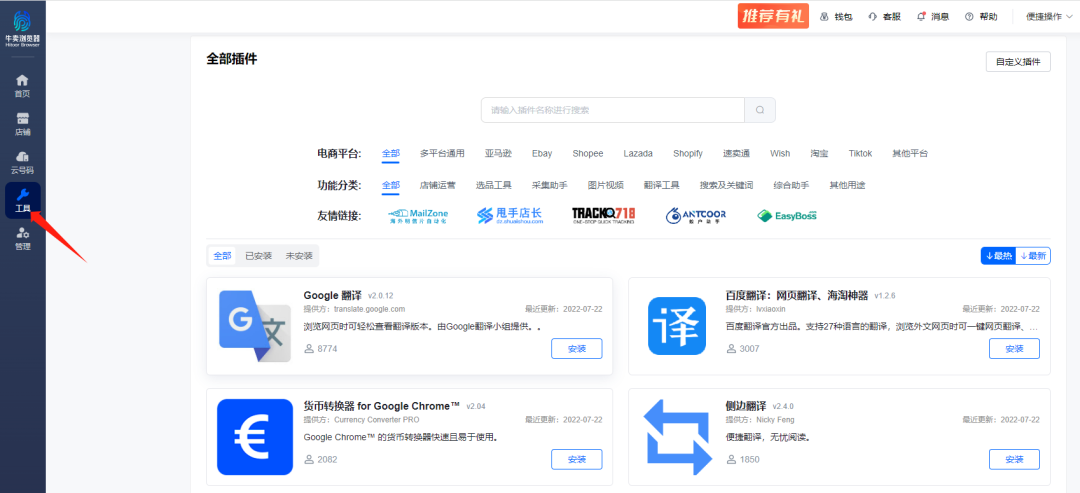The width and height of the screenshot is (1080, 493).
Task: Open the Home (首页) sidebar icon
Action: click(x=22, y=85)
